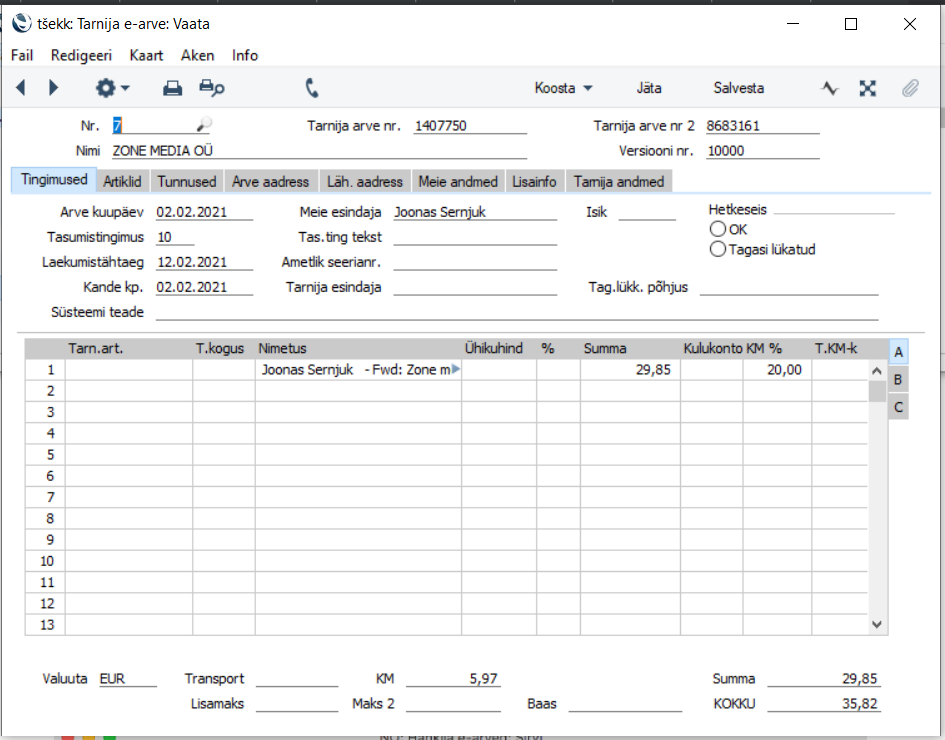Expand the row 1 Nimetus text arrow
The width and height of the screenshot is (945, 740).
point(456,369)
